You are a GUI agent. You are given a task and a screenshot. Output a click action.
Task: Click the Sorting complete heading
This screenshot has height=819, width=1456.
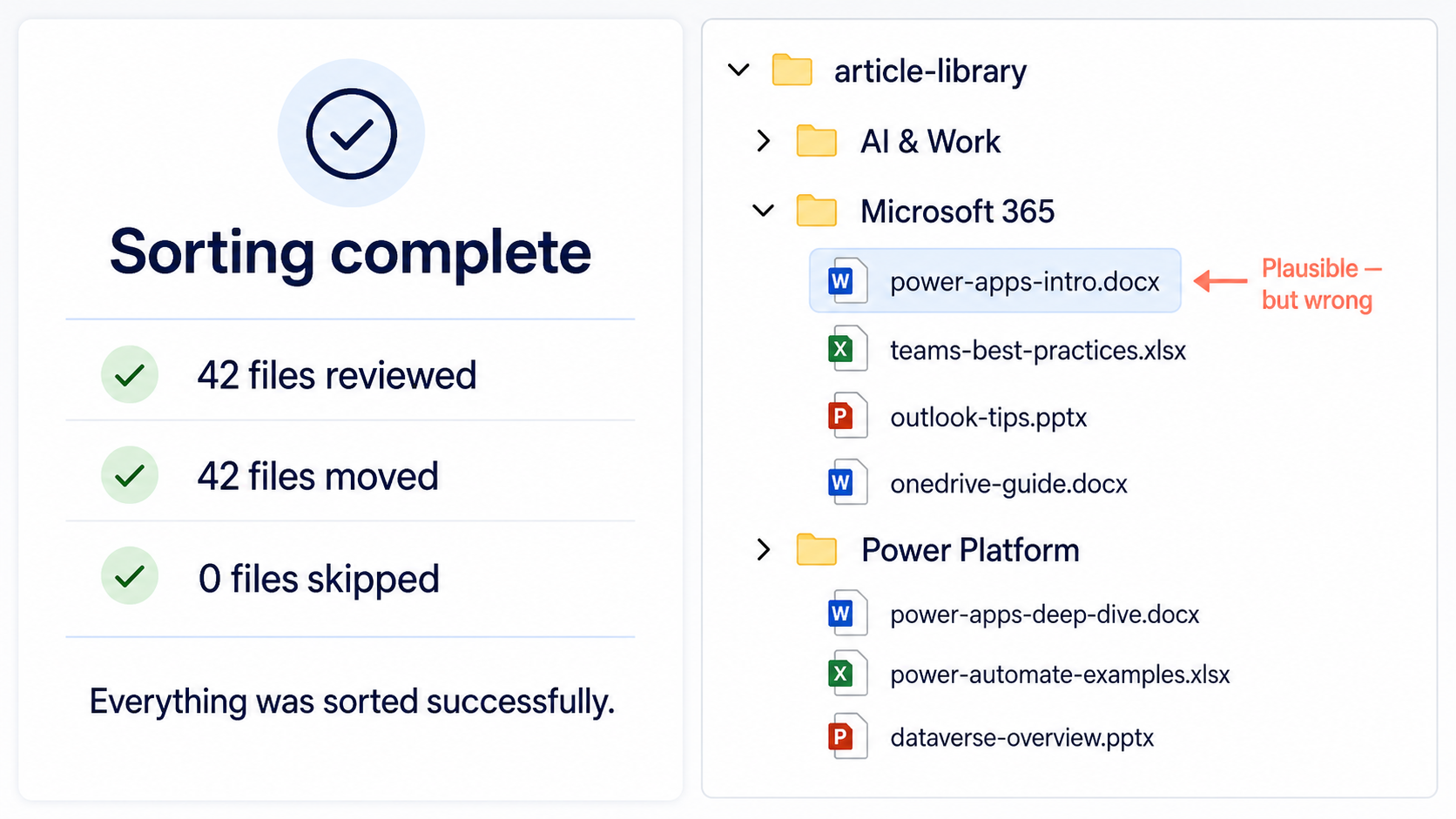click(x=351, y=252)
